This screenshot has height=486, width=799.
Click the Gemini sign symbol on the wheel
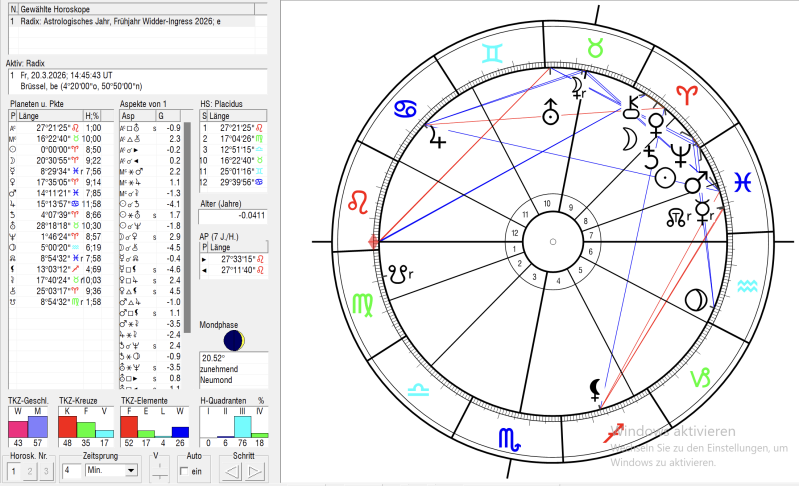[x=493, y=51]
